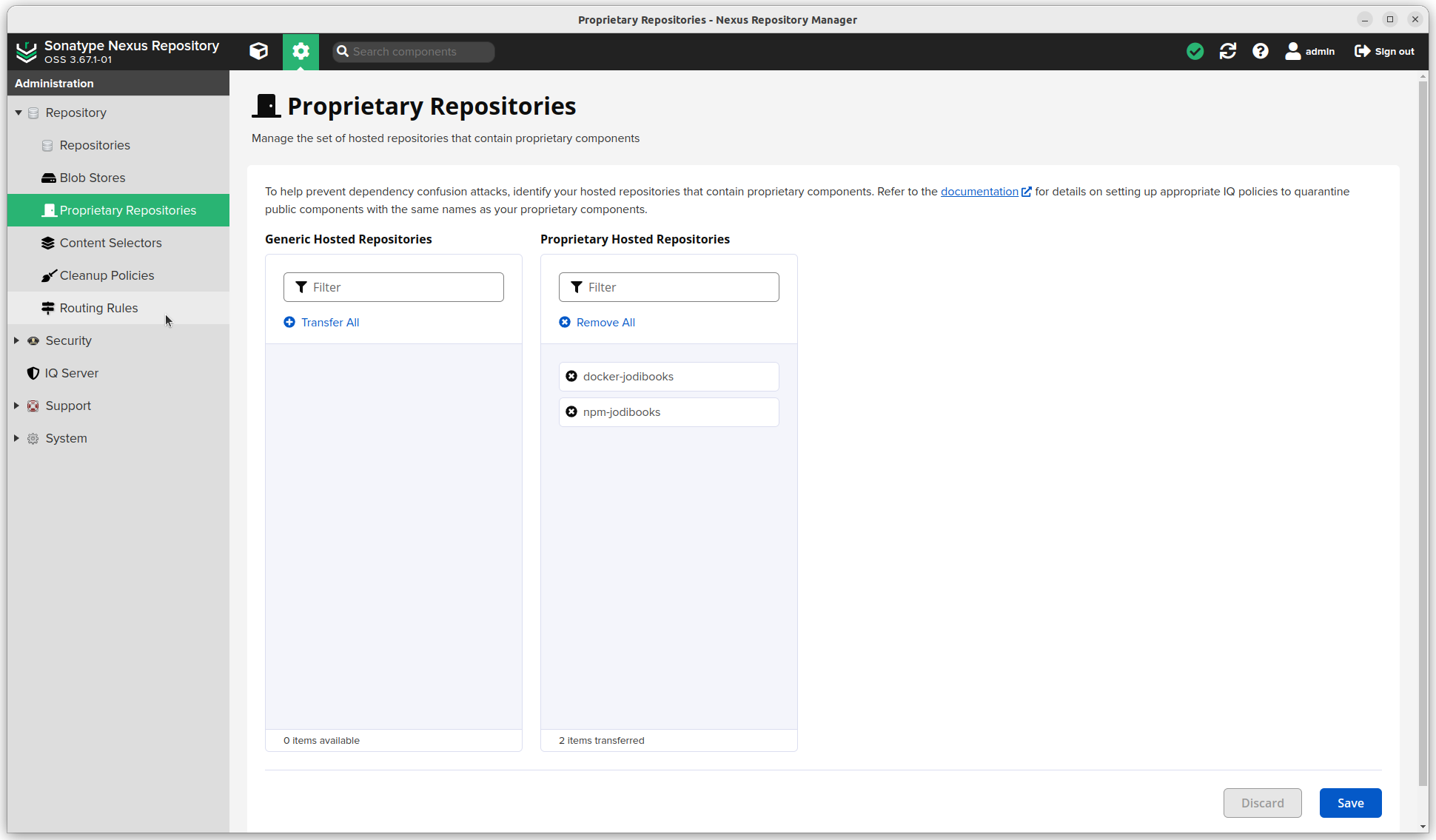Click the Sign out text
Viewport: 1436px width, 840px height.
pos(1395,51)
